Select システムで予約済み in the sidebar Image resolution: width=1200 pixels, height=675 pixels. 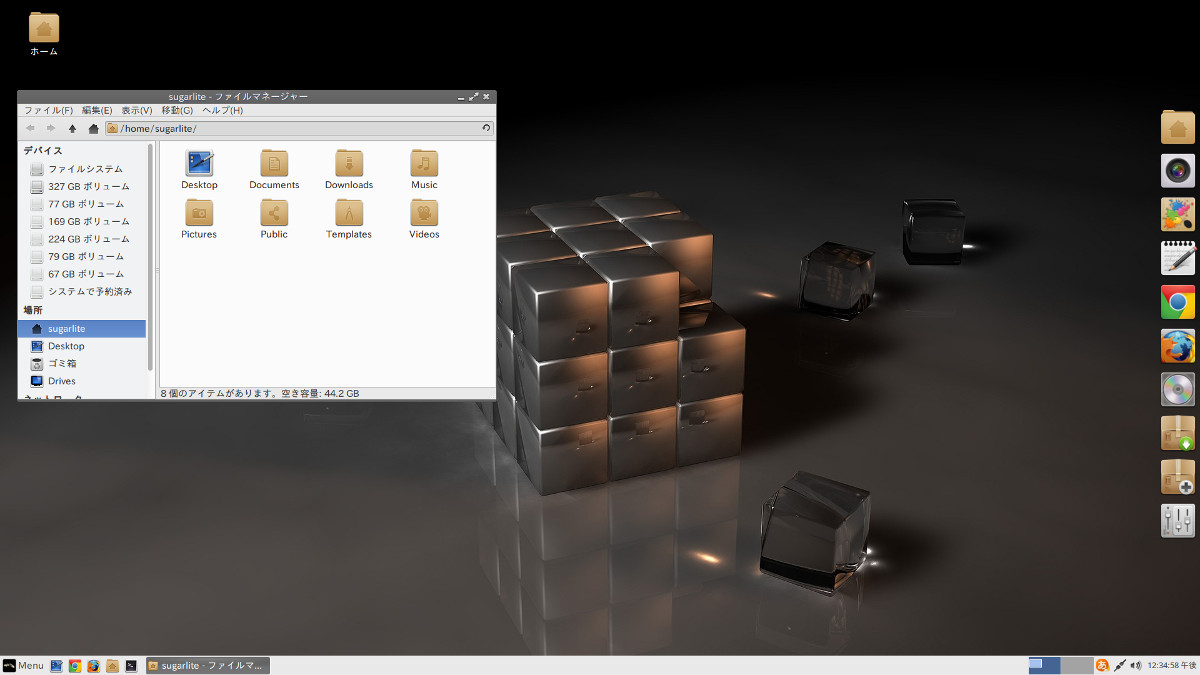83,291
